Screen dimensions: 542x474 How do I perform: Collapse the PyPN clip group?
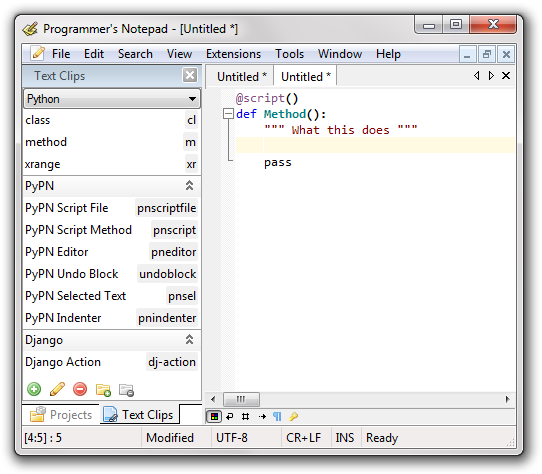coord(189,186)
